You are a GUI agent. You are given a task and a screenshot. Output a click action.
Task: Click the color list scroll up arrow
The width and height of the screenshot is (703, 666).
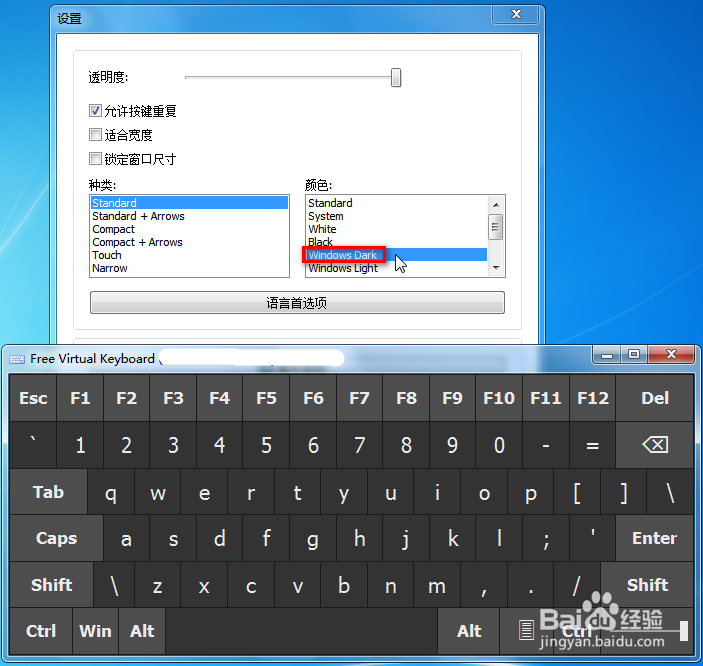click(x=496, y=205)
